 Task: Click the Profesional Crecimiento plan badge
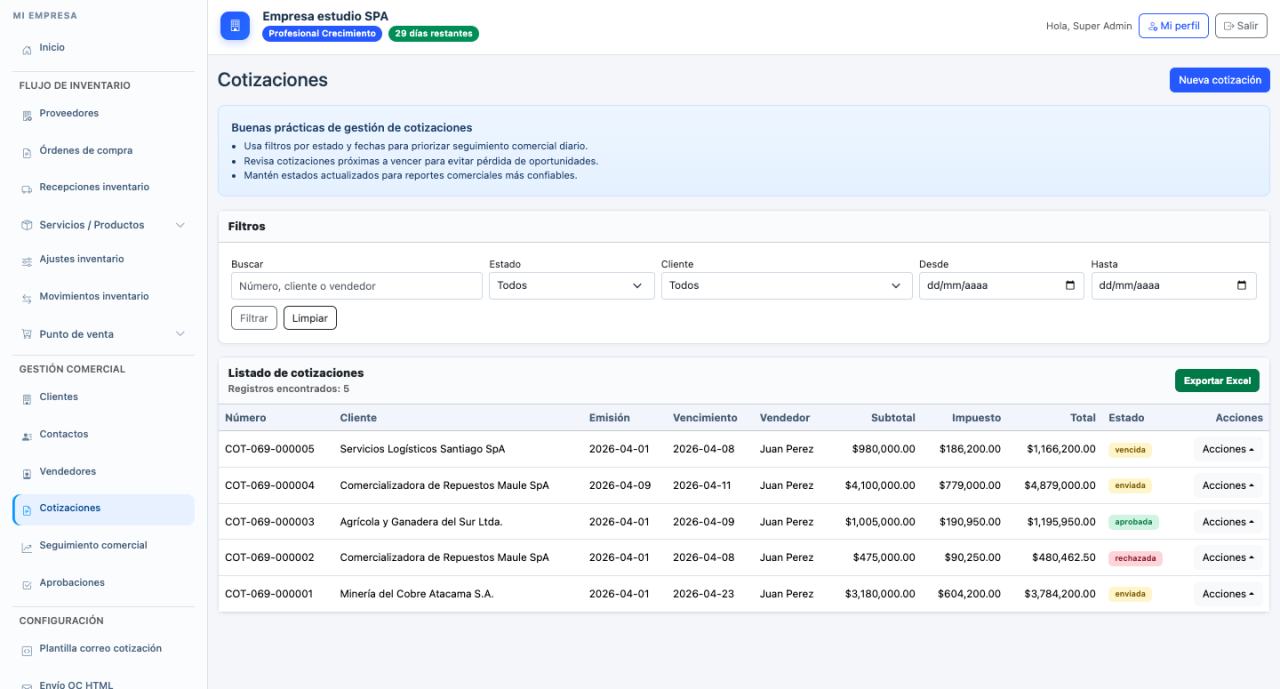point(322,34)
